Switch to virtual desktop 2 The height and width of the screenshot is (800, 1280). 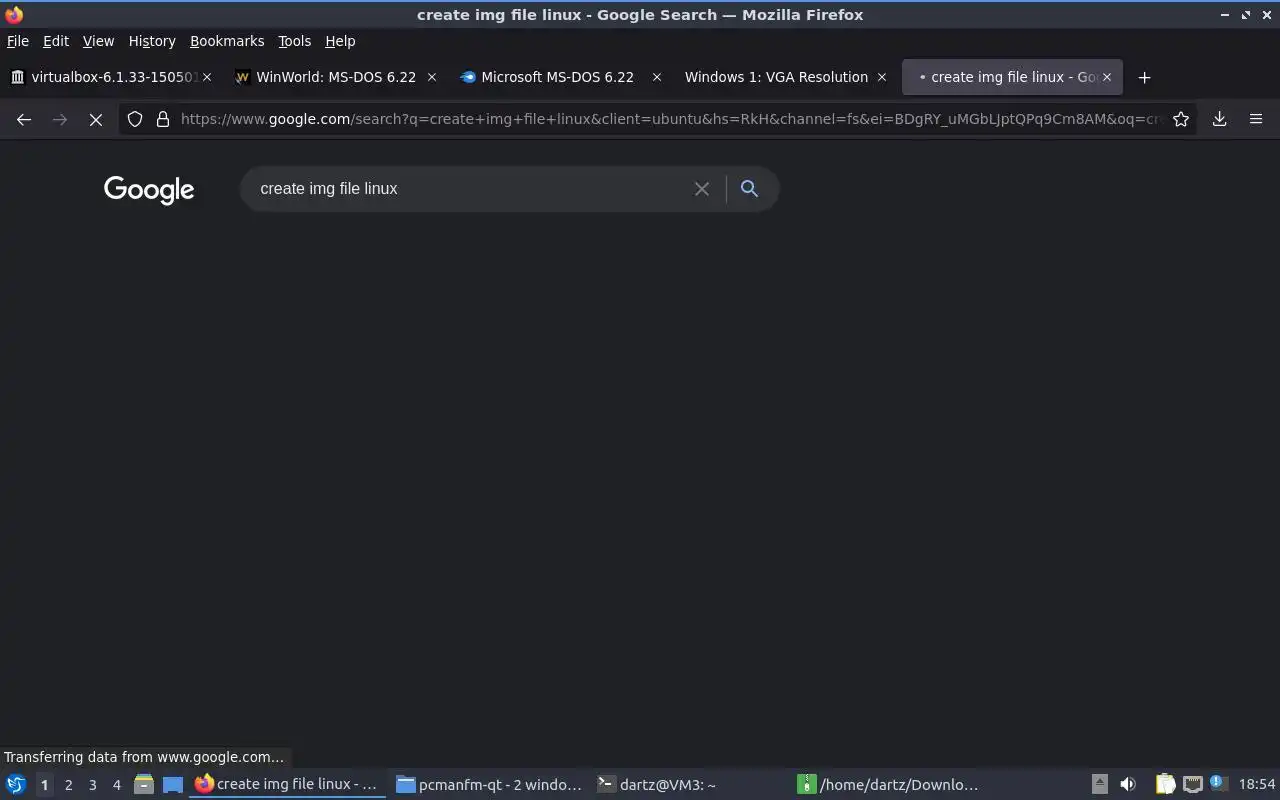pos(68,785)
